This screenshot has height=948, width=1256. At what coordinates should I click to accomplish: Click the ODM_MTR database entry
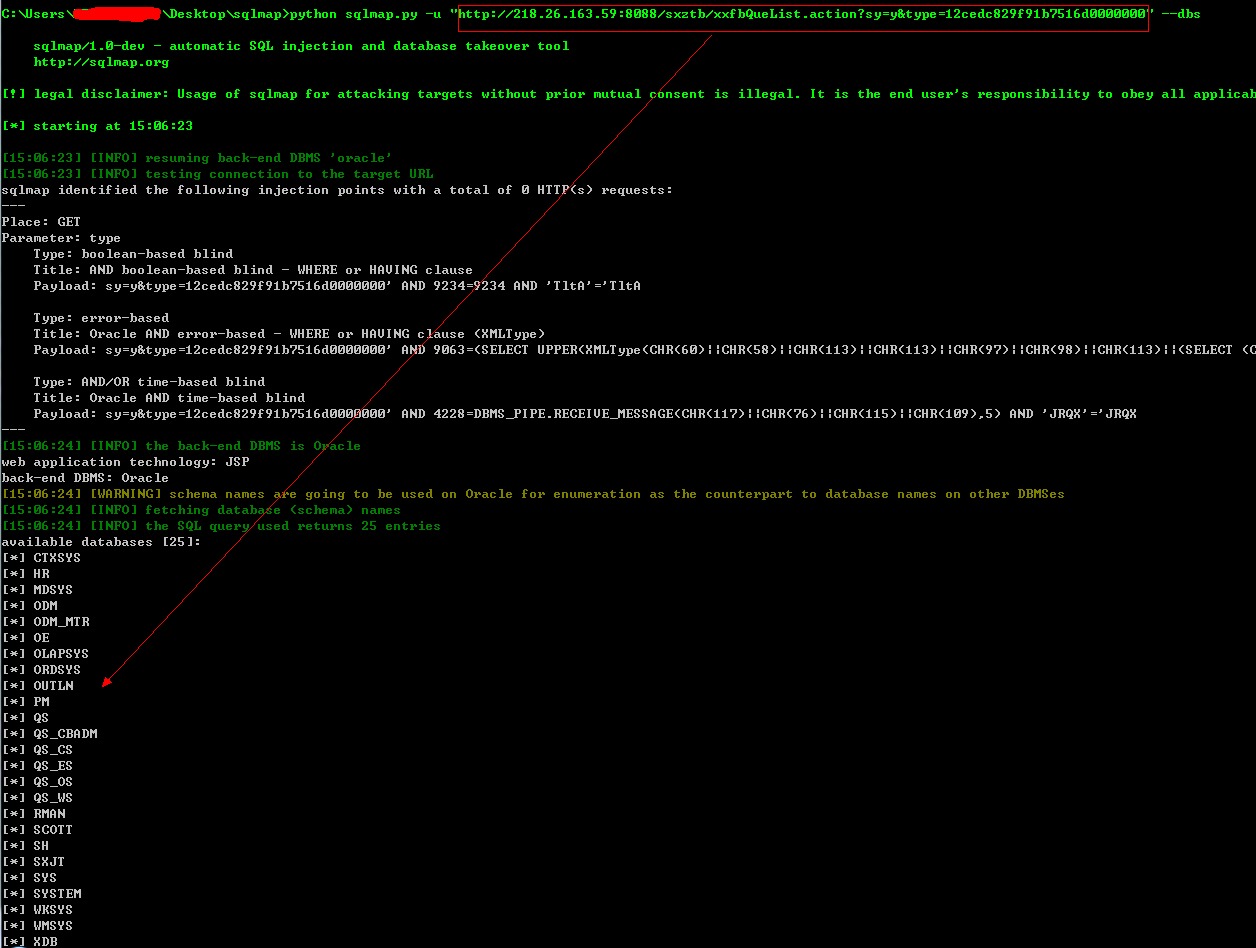[45, 622]
